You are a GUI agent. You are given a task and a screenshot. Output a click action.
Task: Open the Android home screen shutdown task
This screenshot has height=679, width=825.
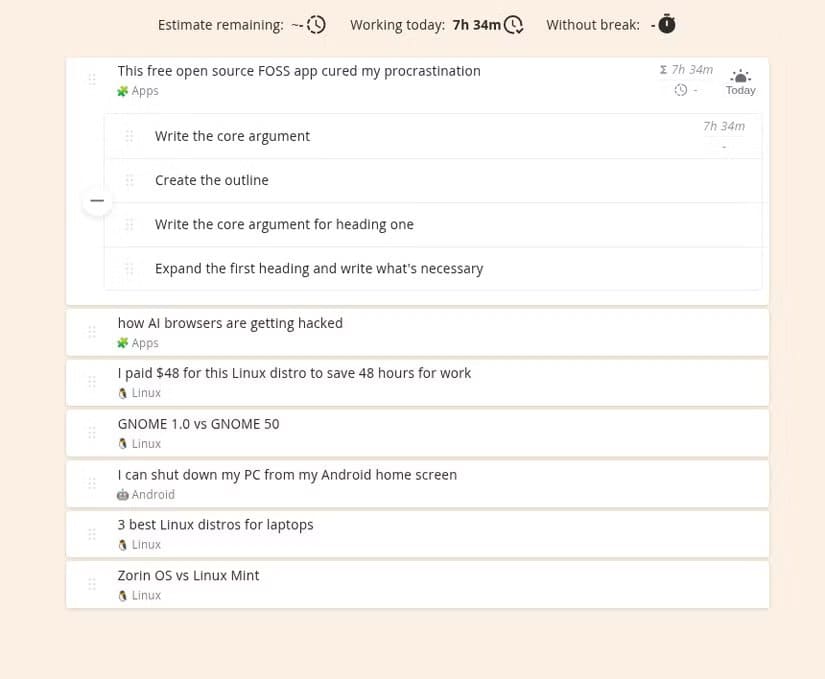[287, 474]
